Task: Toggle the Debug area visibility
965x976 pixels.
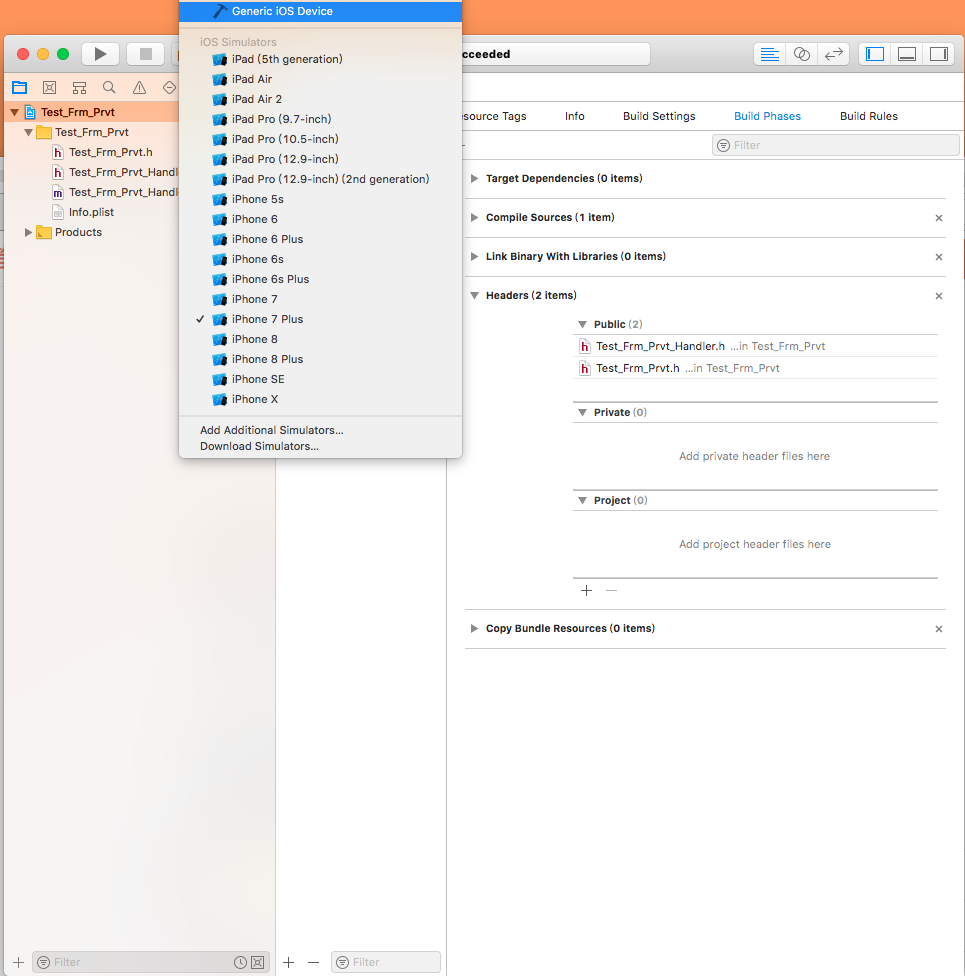Action: coord(907,54)
